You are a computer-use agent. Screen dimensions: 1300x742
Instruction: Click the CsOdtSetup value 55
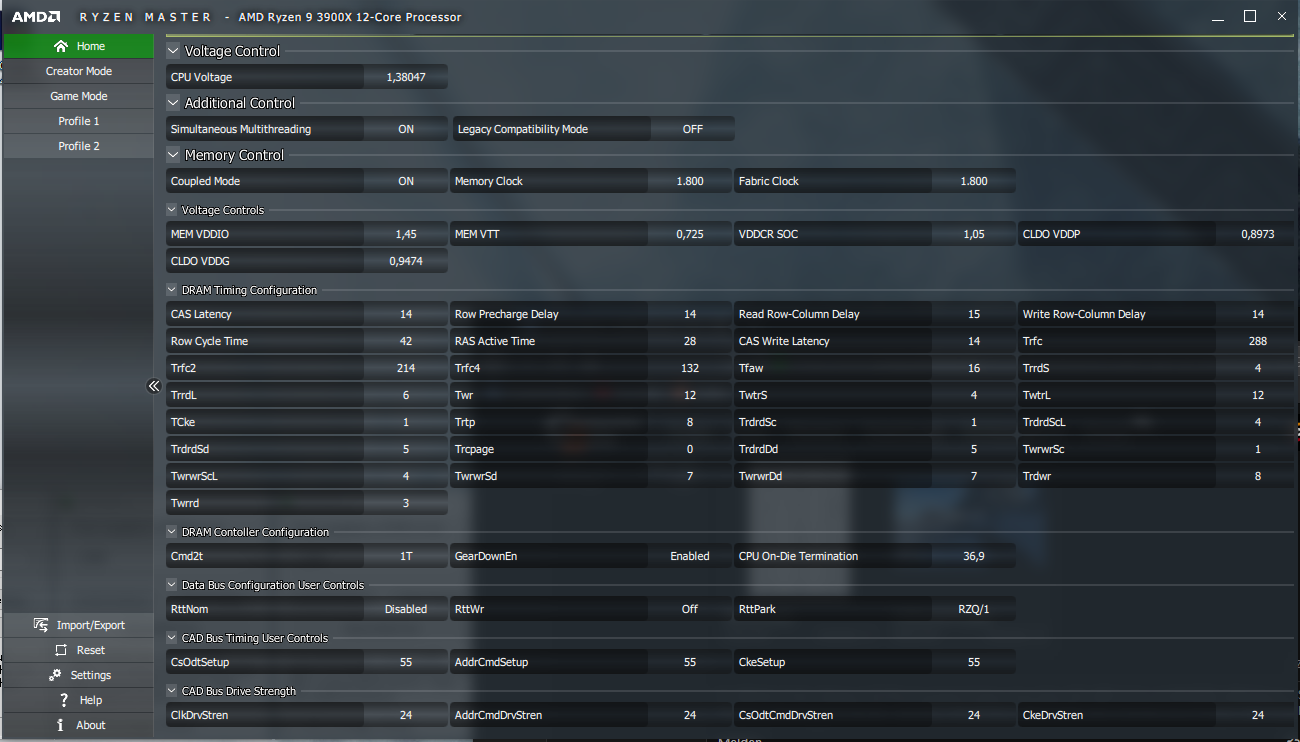tap(406, 662)
